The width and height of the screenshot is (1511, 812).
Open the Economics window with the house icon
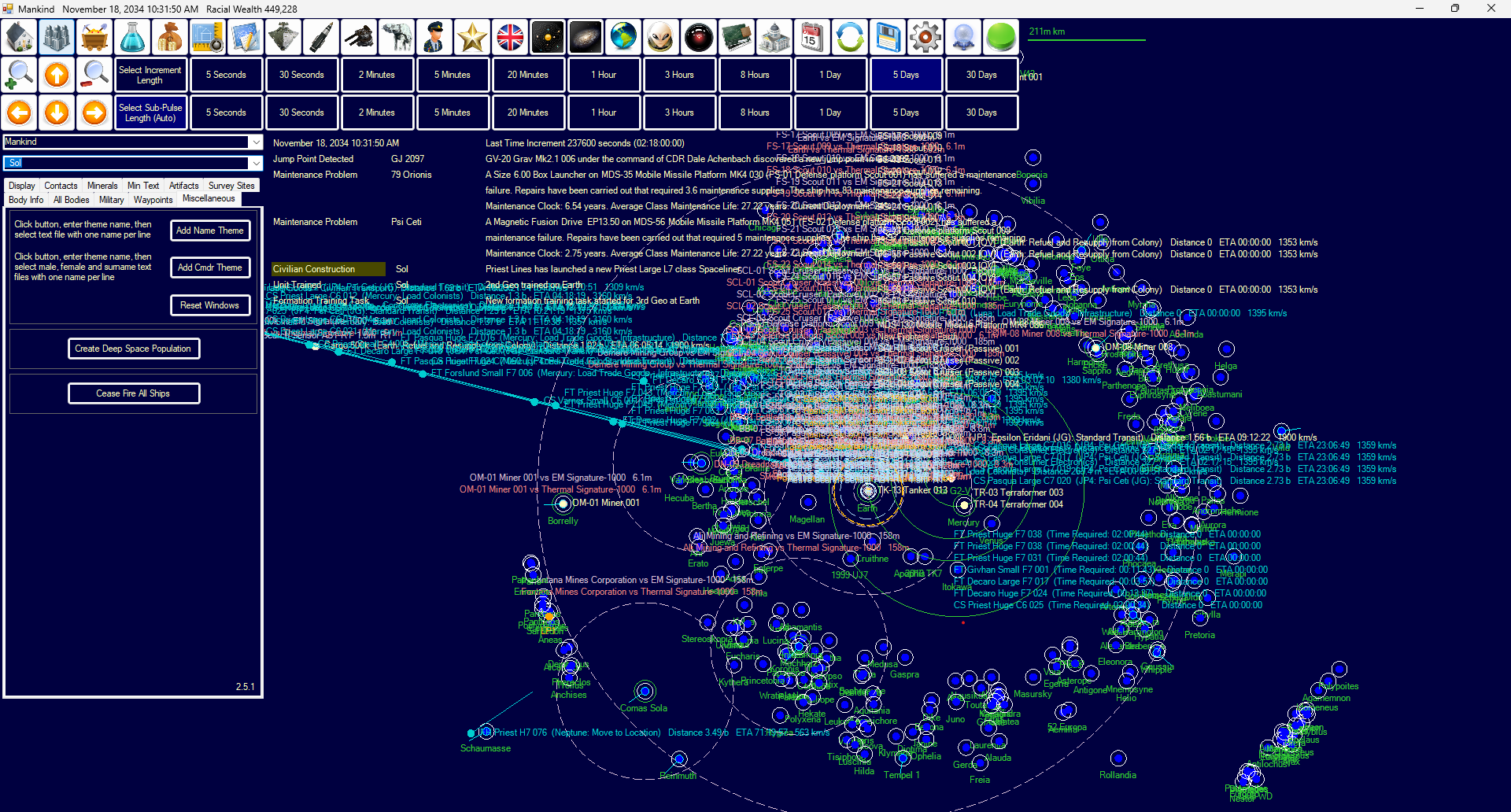pos(20,37)
